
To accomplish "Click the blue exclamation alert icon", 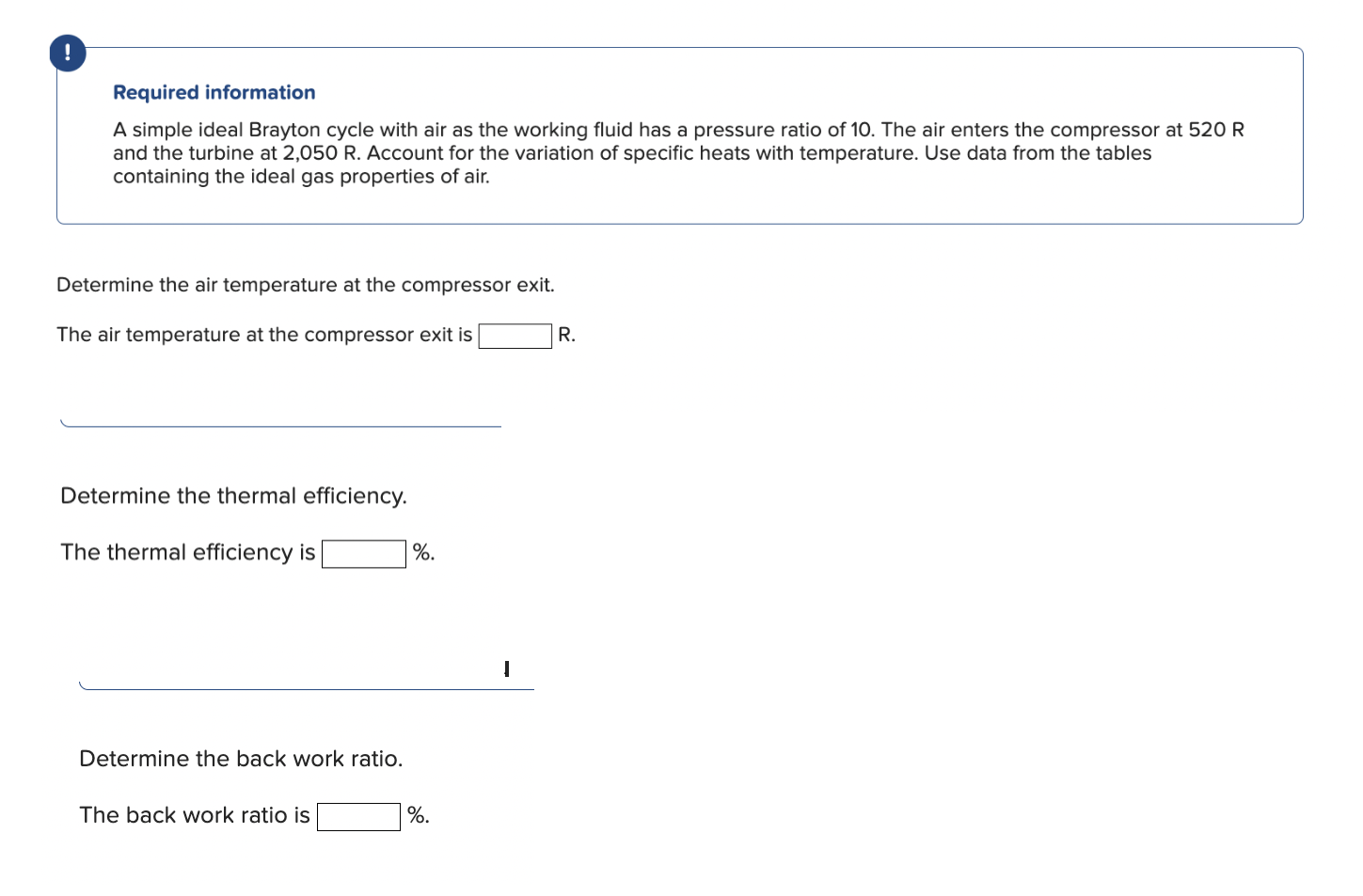I will (67, 53).
